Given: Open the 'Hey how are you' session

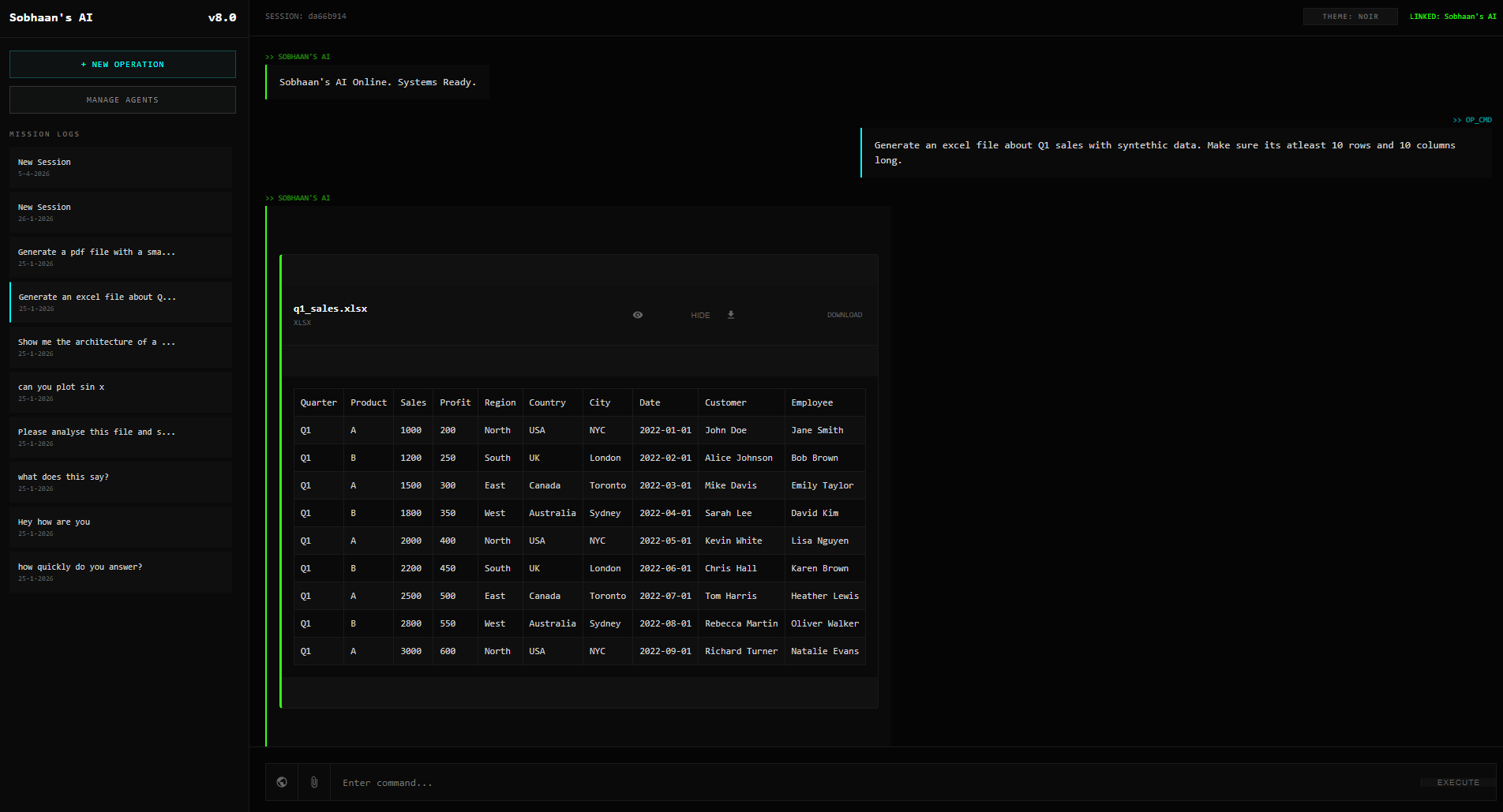Looking at the screenshot, I should click(120, 526).
